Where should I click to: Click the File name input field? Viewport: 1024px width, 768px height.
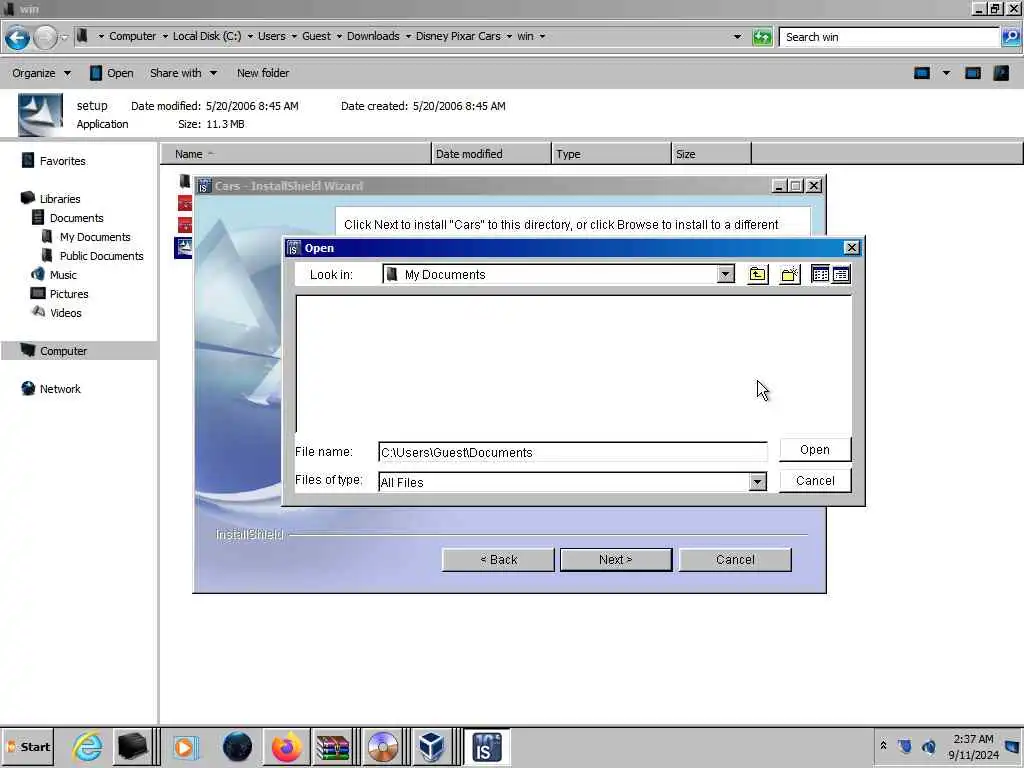(573, 452)
